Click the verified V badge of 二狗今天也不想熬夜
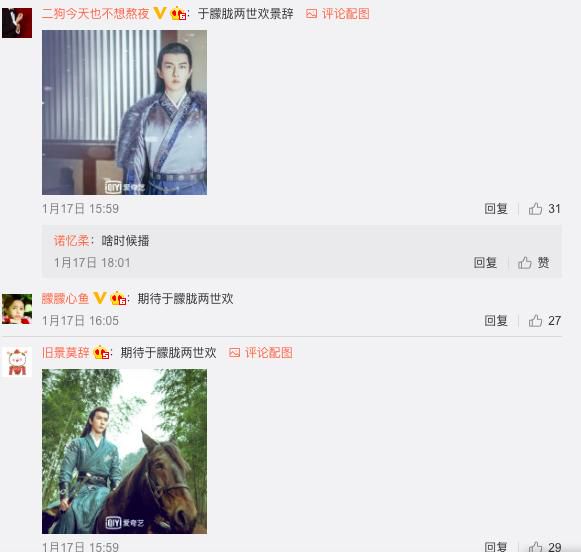Screen dimensions: 581x552 (x=160, y=13)
